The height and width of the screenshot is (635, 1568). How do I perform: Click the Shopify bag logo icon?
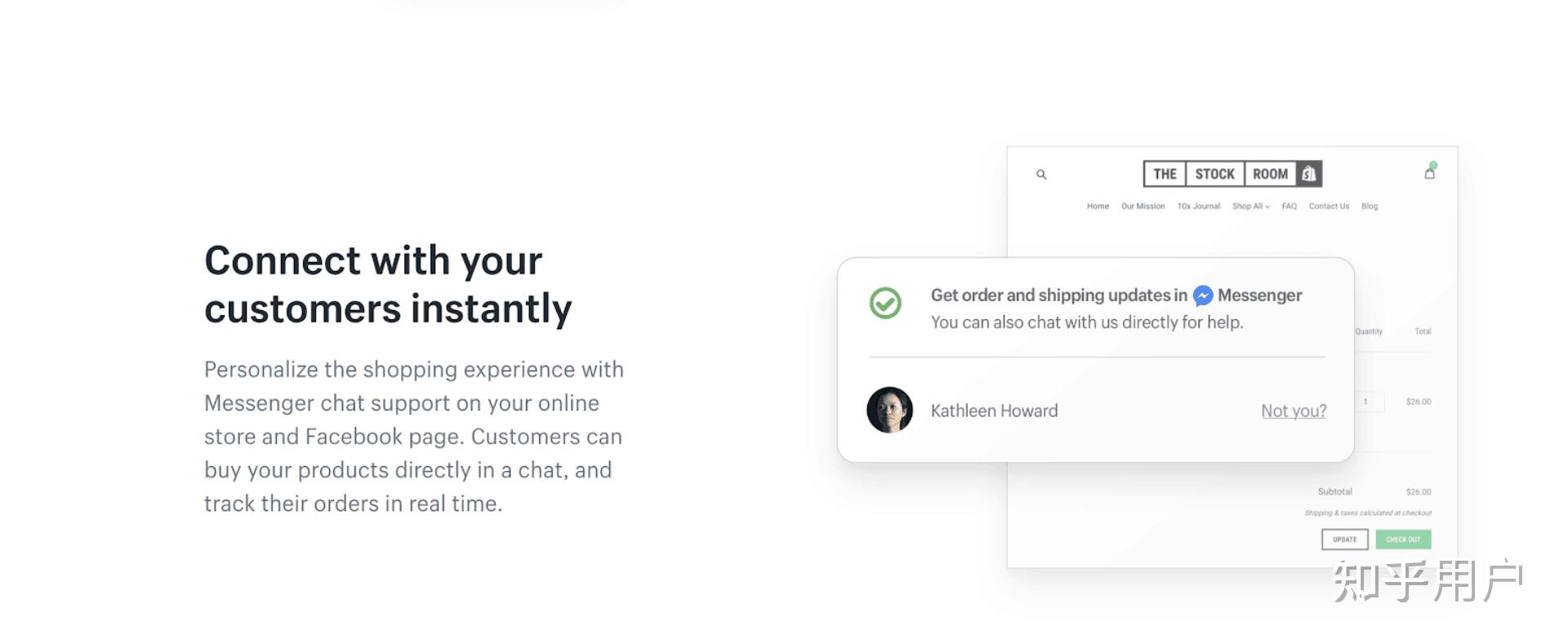click(1308, 174)
